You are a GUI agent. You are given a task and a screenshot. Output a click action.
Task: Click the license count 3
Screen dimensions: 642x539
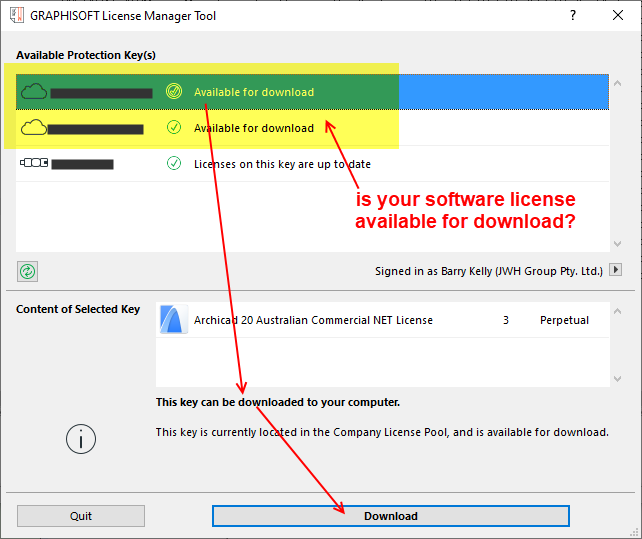coord(506,320)
